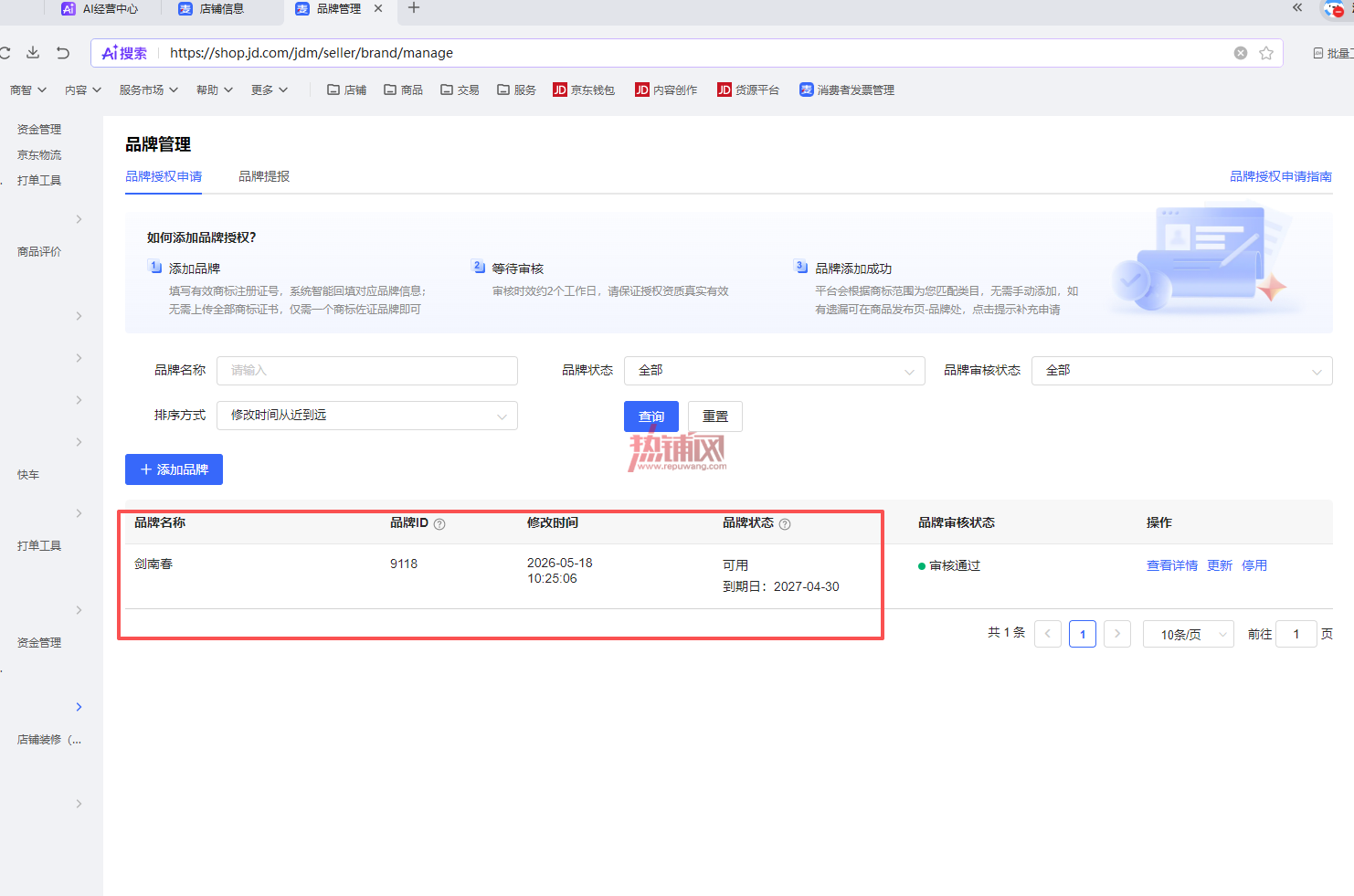Open the 更多 dropdown menu
Image resolution: width=1354 pixels, height=896 pixels.
270,90
